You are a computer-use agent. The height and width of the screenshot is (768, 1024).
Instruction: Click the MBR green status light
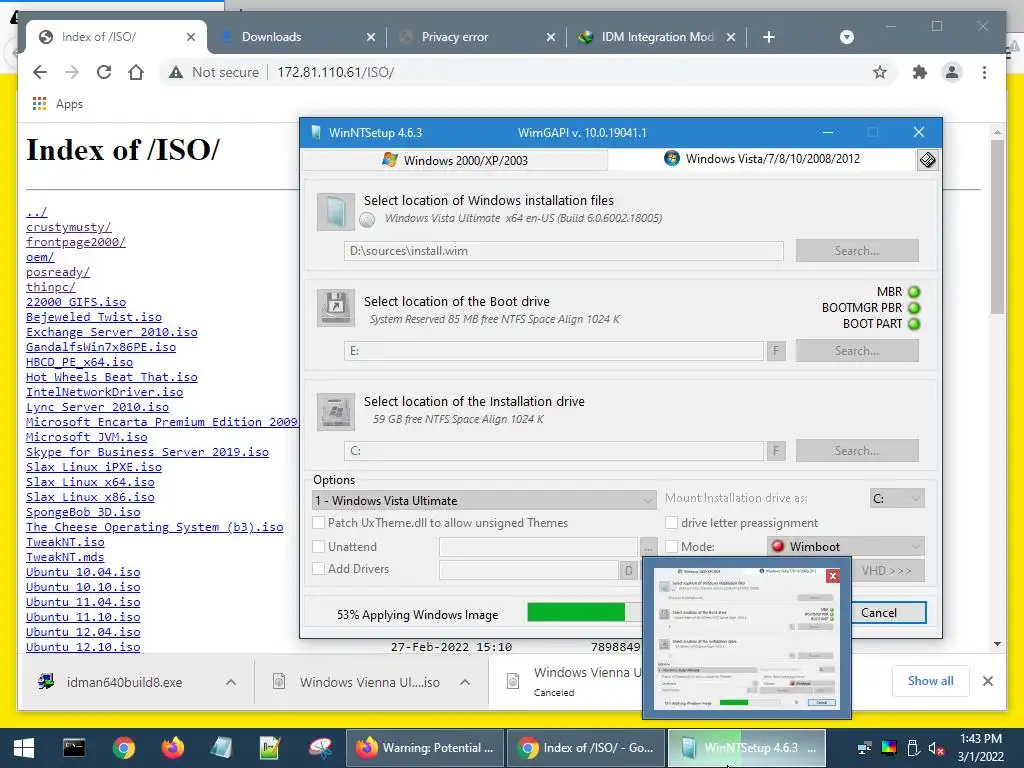pos(914,292)
